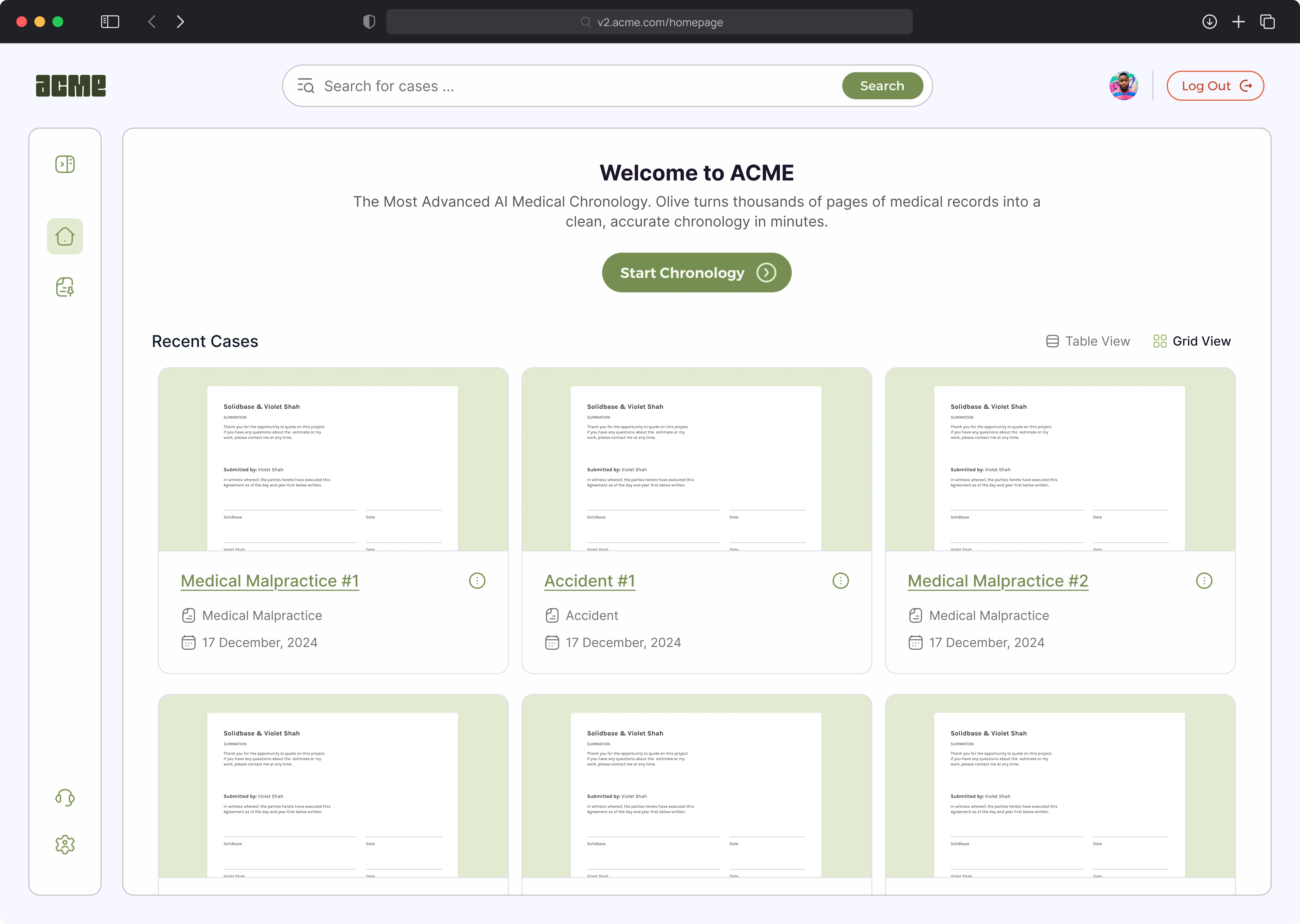Toggle the browser sidebar panel icon
Image resolution: width=1300 pixels, height=924 pixels.
tap(110, 22)
